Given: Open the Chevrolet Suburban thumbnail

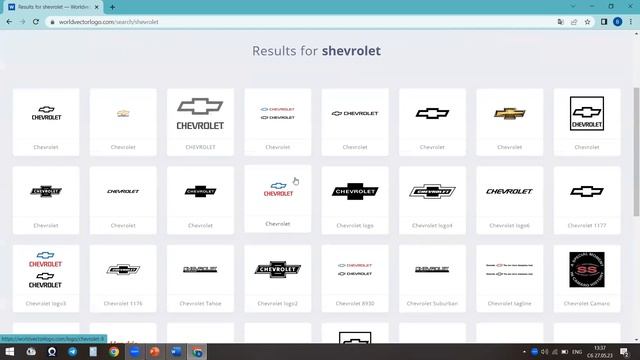Looking at the screenshot, I should 432,269.
